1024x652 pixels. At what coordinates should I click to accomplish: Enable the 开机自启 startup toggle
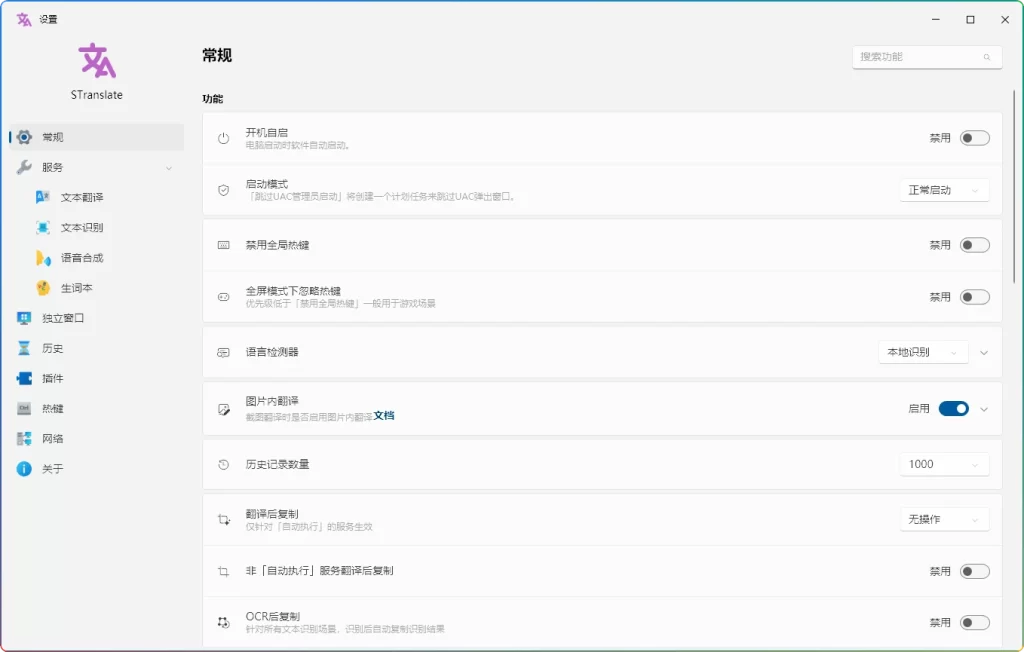point(972,138)
